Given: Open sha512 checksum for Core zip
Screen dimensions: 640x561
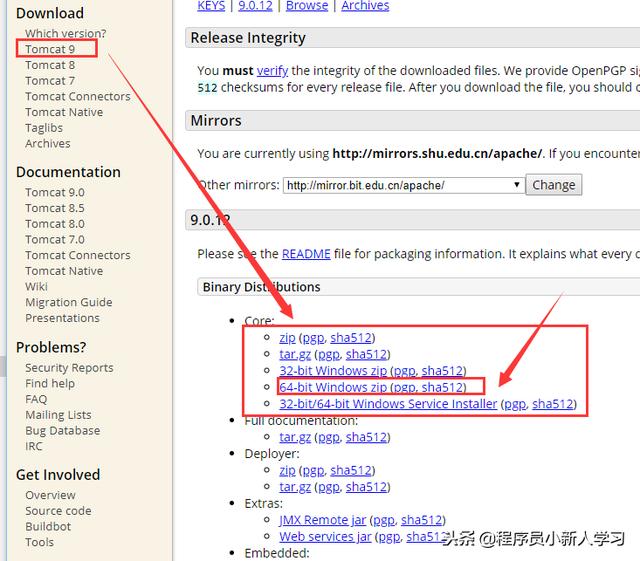Looking at the screenshot, I should 351,338.
